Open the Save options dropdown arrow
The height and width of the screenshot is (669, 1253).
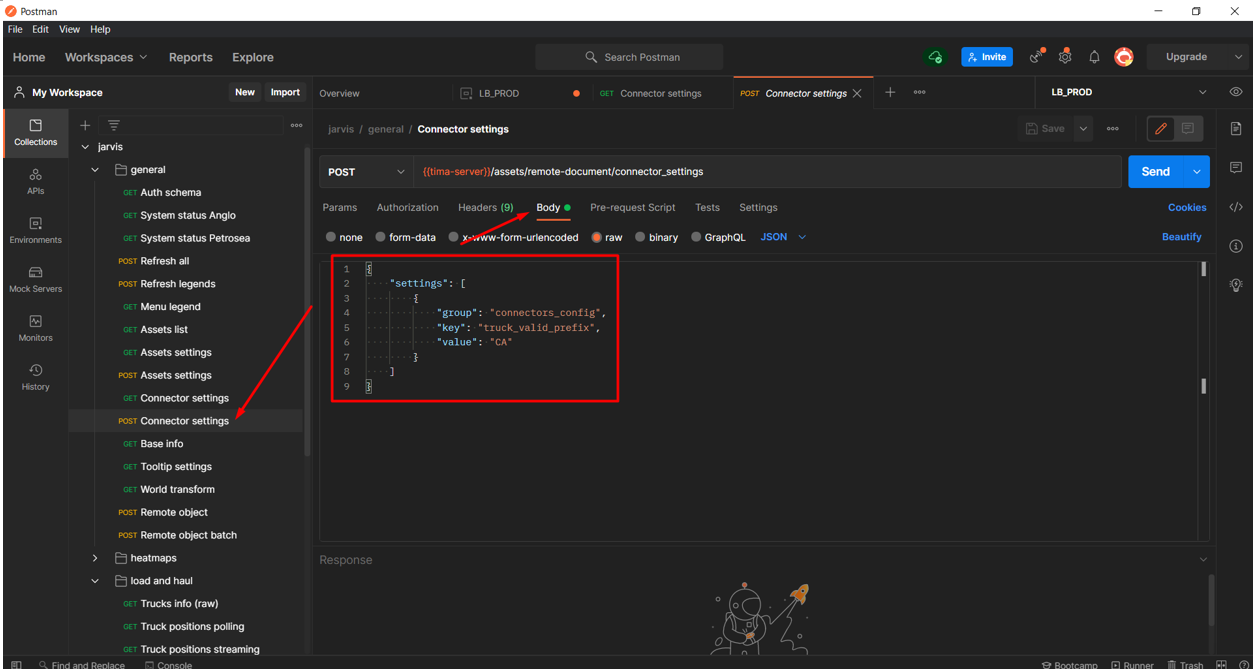pos(1083,128)
